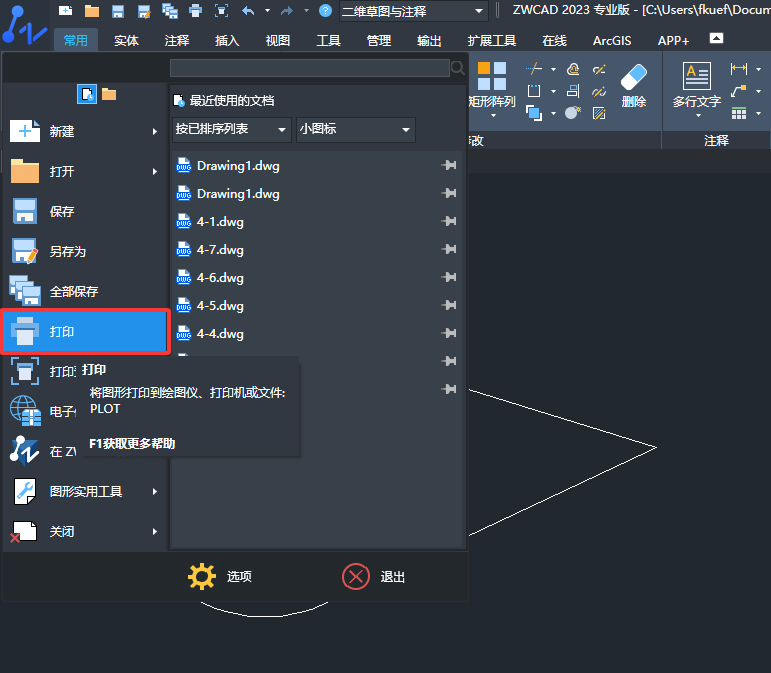Switch to the 扩展工具 ribbon tab
The image size is (771, 673).
492,40
